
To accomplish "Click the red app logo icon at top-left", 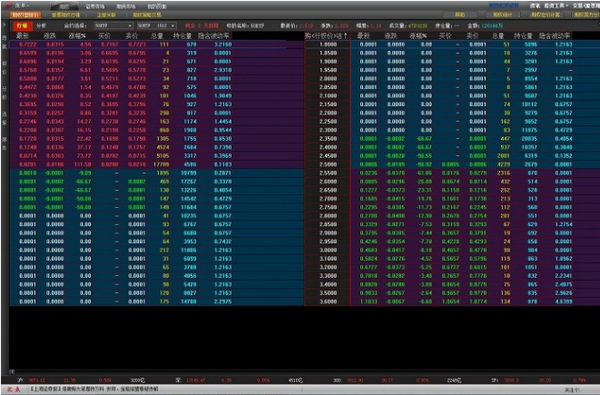I will click(8, 5).
